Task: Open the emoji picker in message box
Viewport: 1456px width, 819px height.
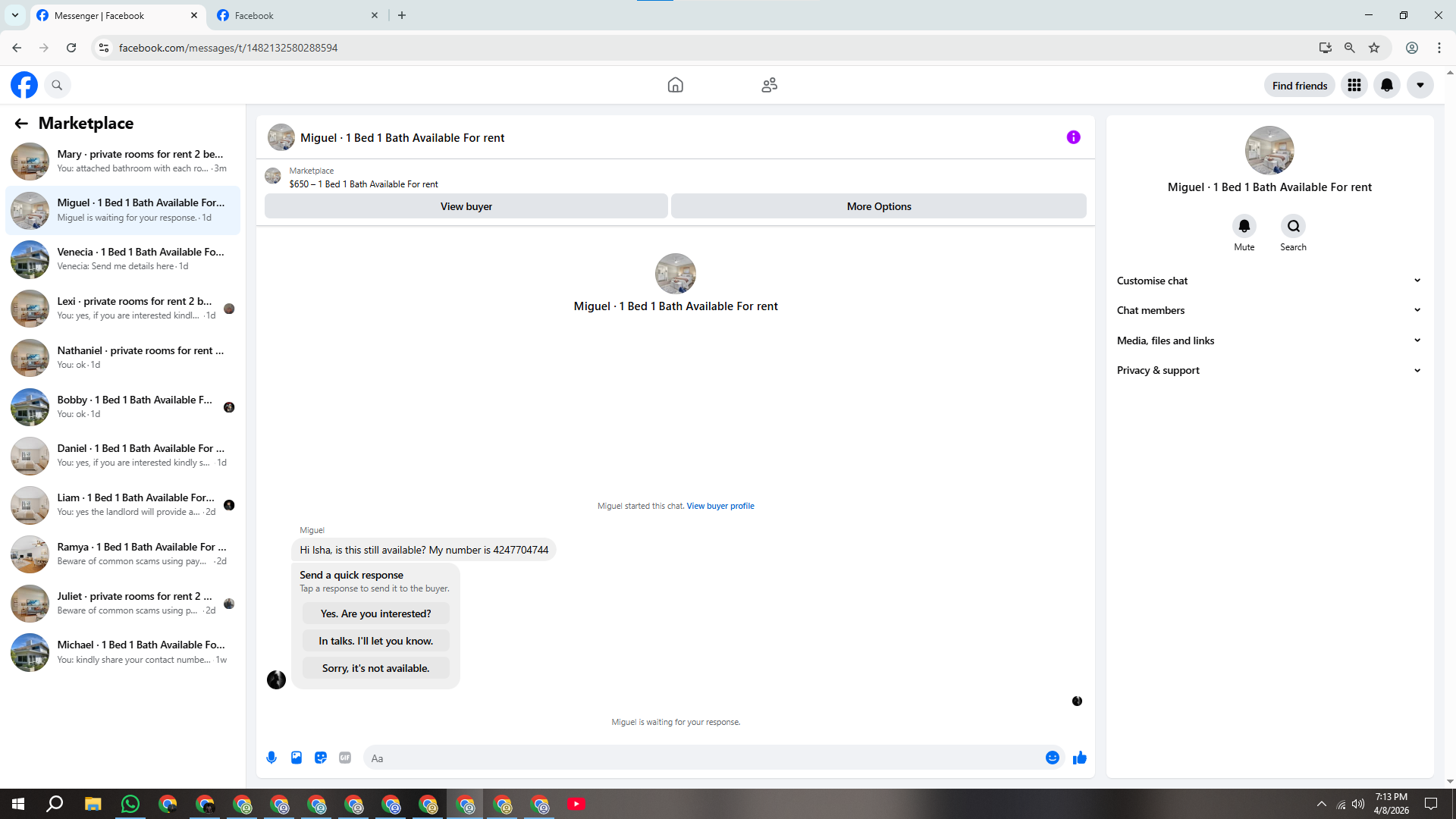Action: [1052, 758]
